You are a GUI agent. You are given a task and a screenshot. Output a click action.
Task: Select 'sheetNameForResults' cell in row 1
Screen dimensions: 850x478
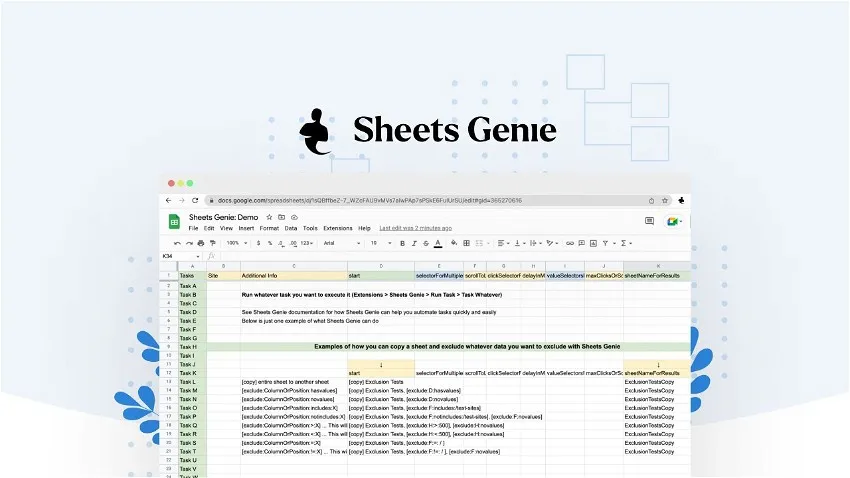point(657,276)
